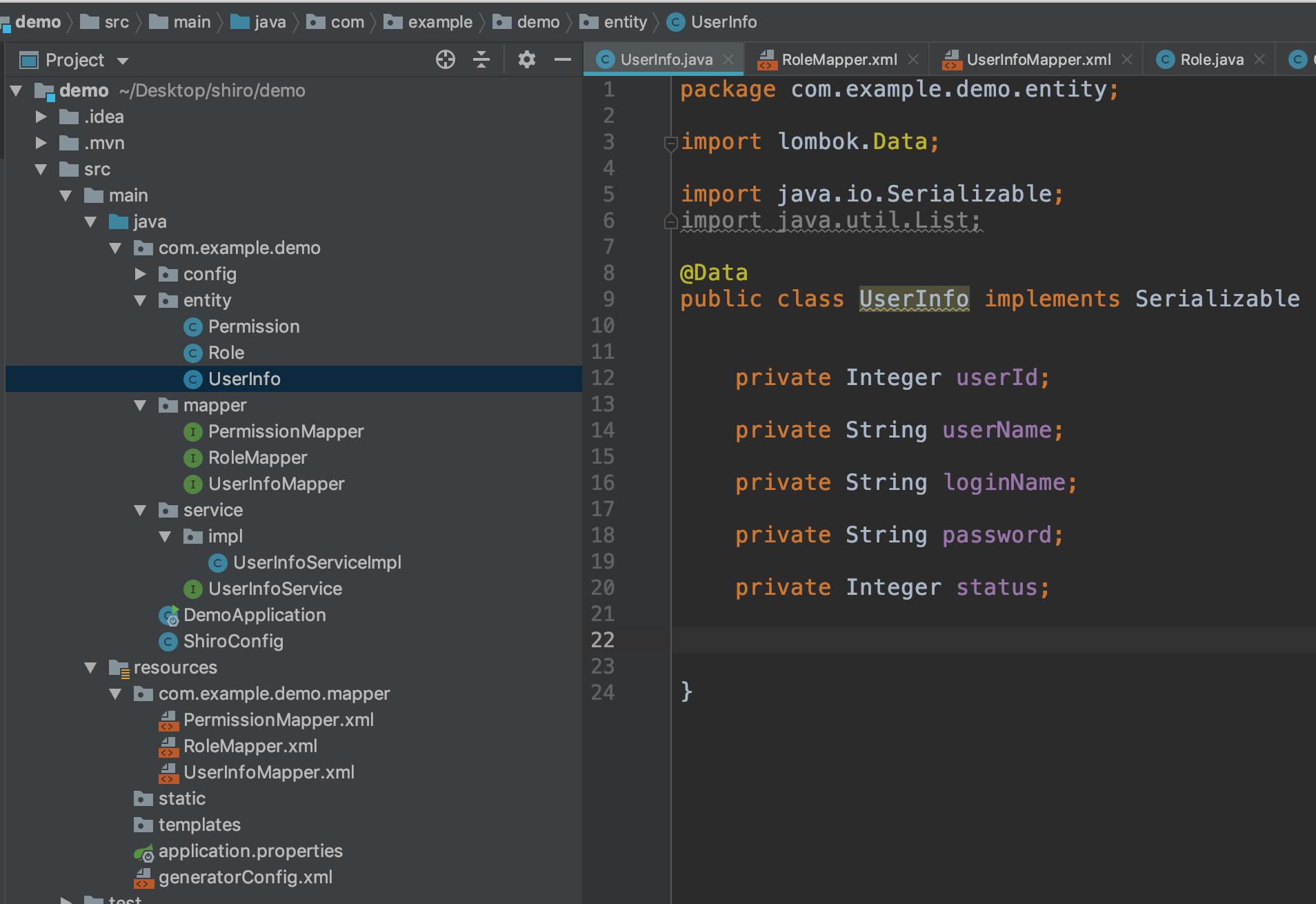Open the UserInfoServiceImpl class icon
This screenshot has height=904, width=1316.
click(x=218, y=563)
